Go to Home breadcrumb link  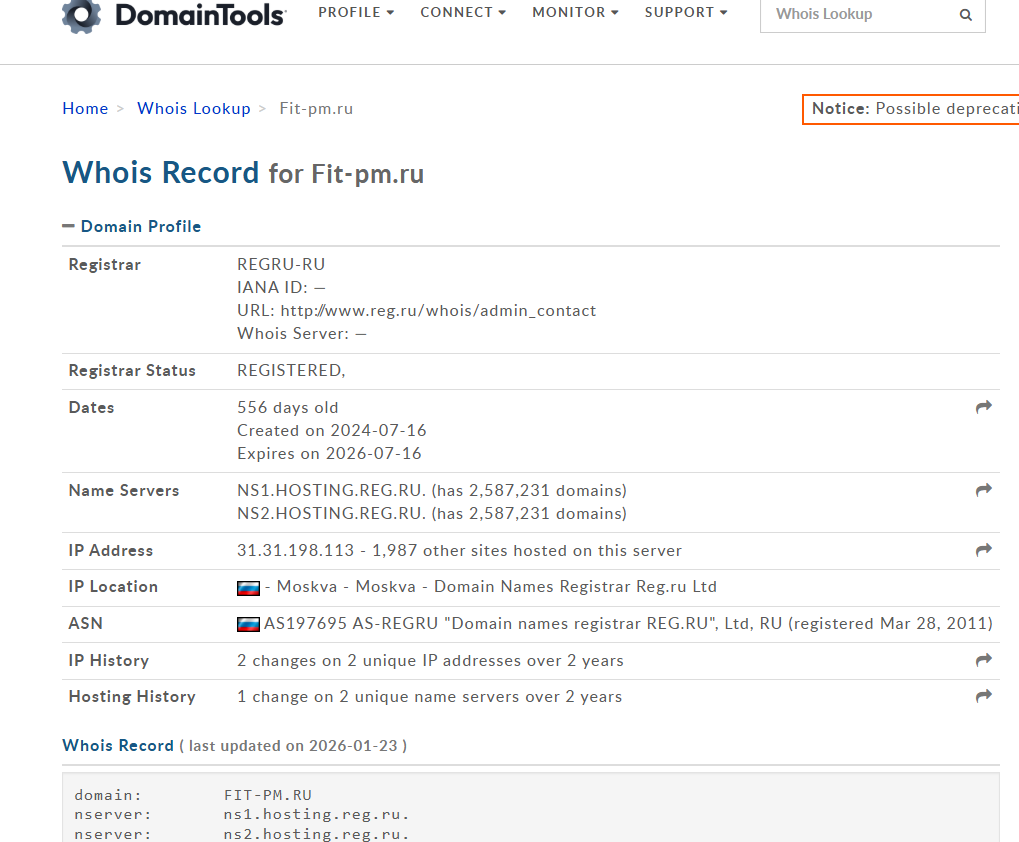(85, 108)
